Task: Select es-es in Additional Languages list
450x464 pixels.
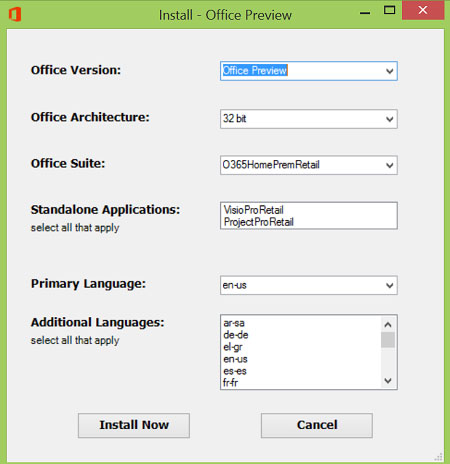Action: tap(235, 371)
